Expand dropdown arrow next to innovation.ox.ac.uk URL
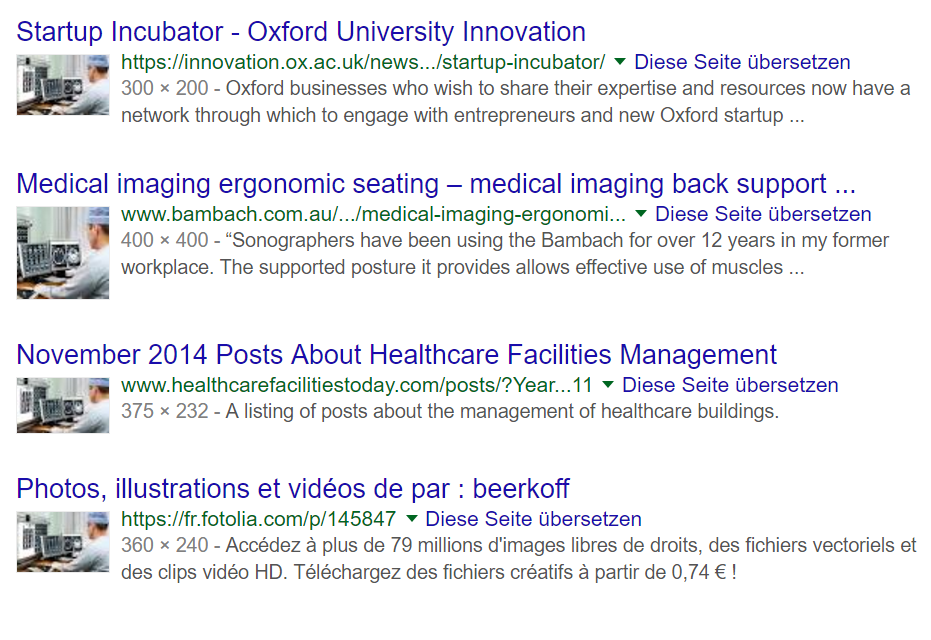 point(620,61)
